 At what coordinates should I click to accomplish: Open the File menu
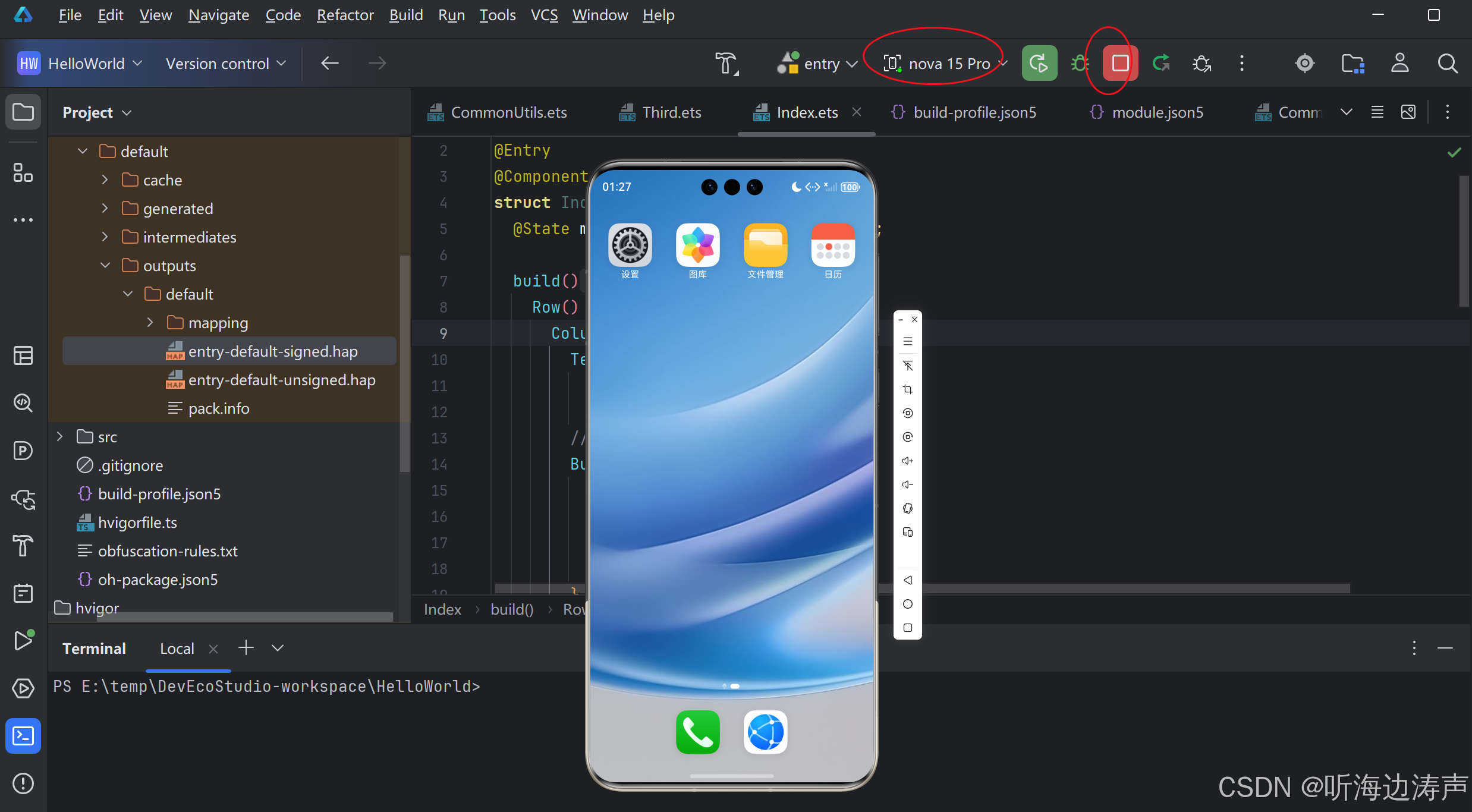pos(70,15)
